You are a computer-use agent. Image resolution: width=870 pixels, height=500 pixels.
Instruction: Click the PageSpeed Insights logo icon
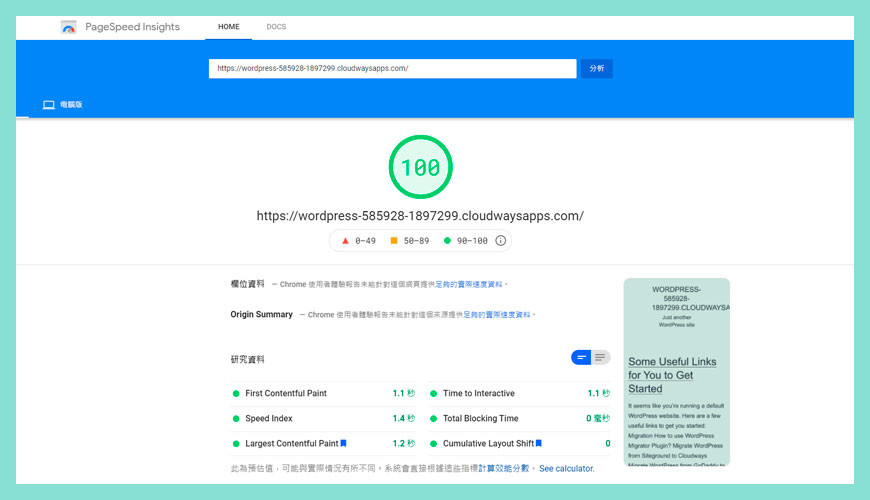coord(68,27)
